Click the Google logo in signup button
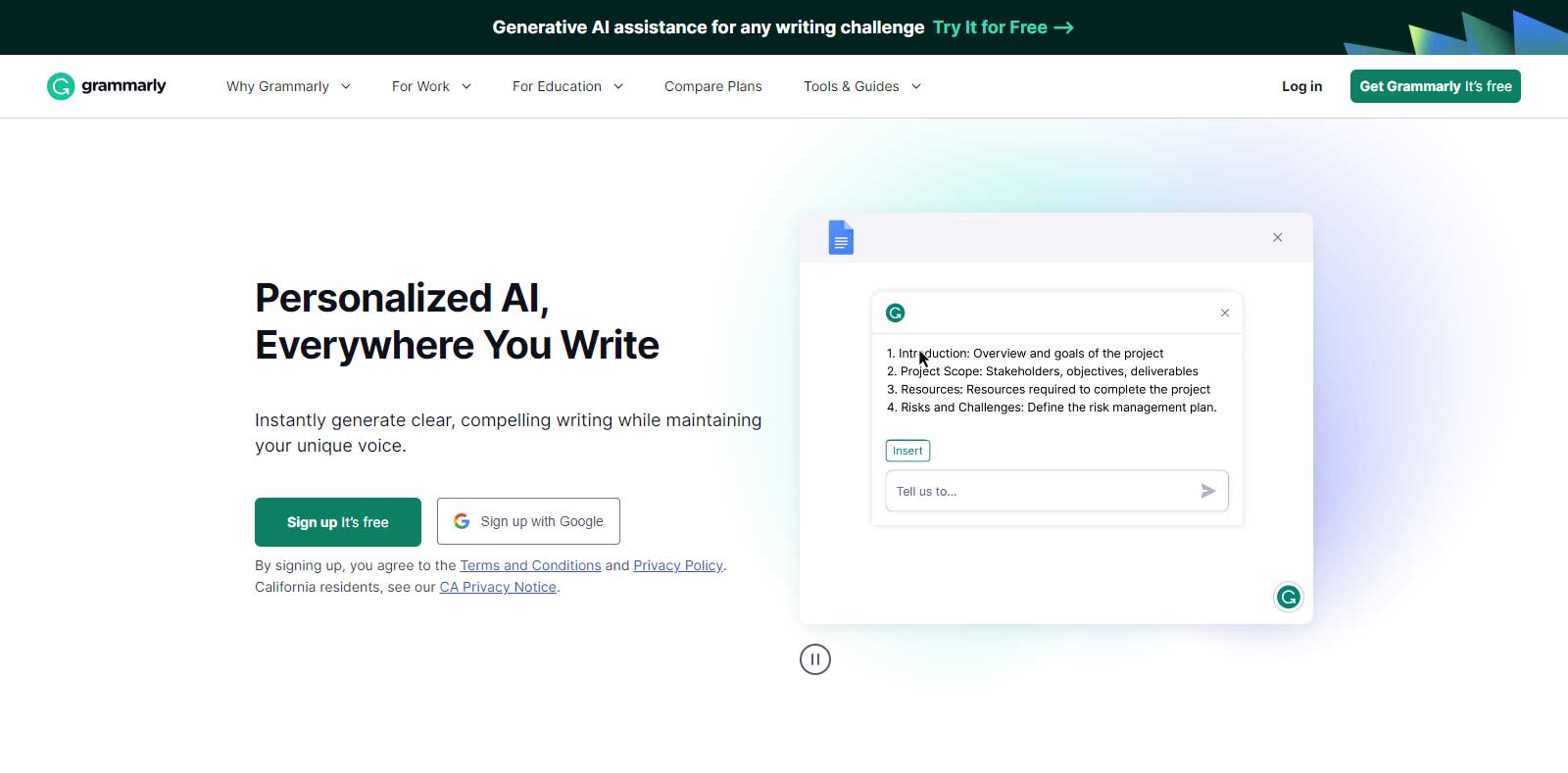Viewport: 1568px width, 773px height. click(x=462, y=521)
